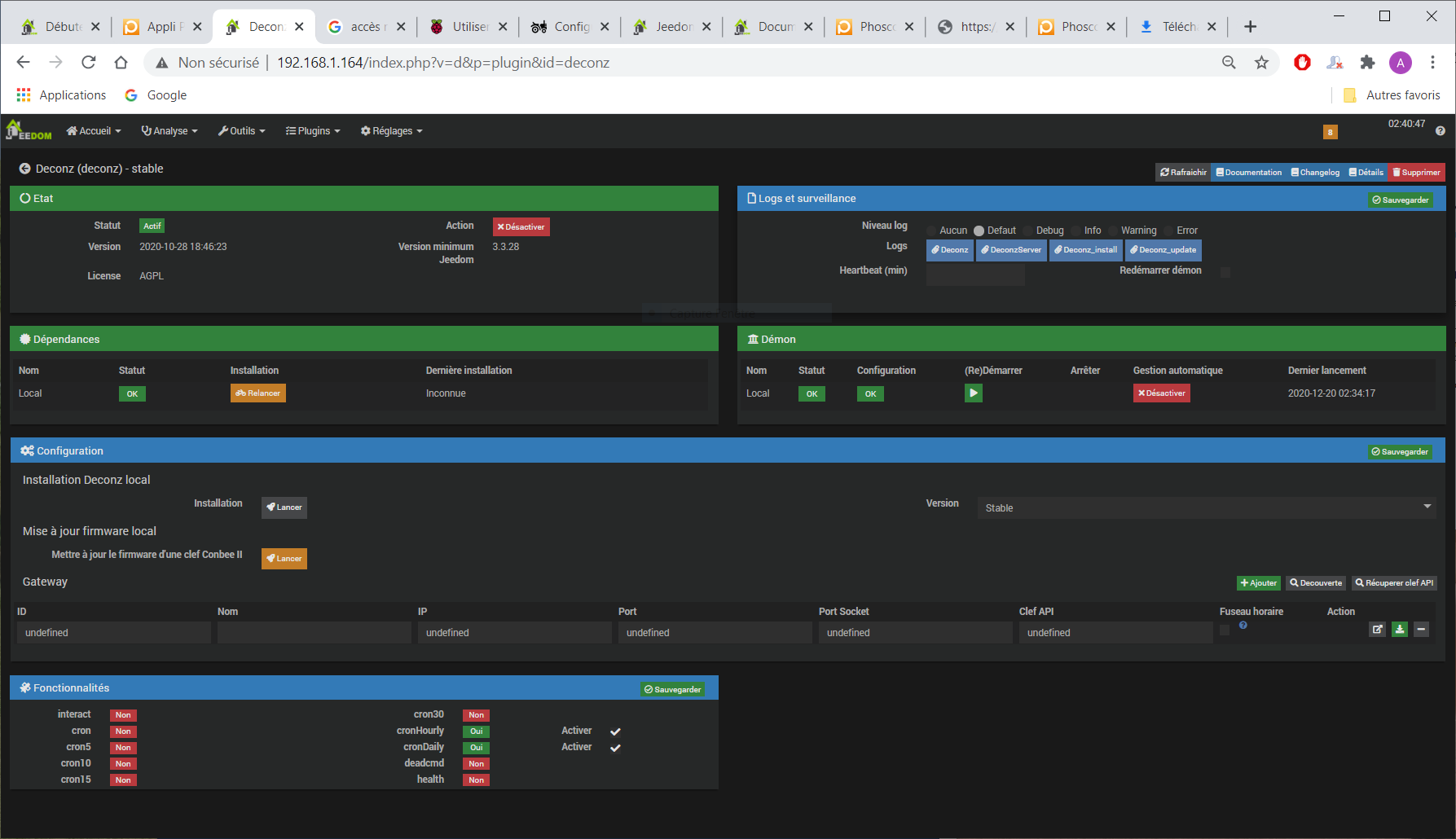
Task: Reload the page in browser
Action: [x=89, y=63]
